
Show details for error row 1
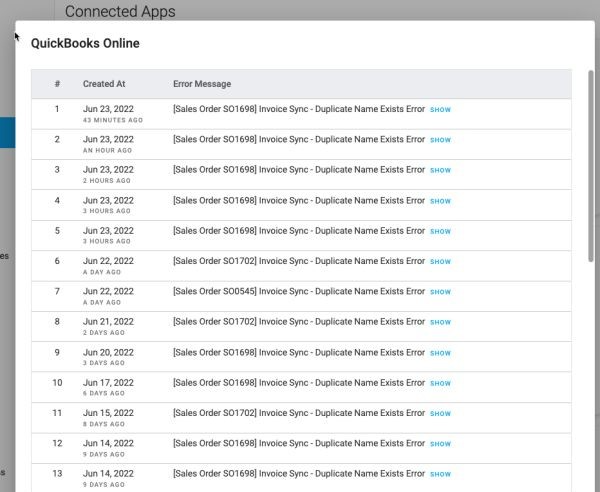point(440,110)
